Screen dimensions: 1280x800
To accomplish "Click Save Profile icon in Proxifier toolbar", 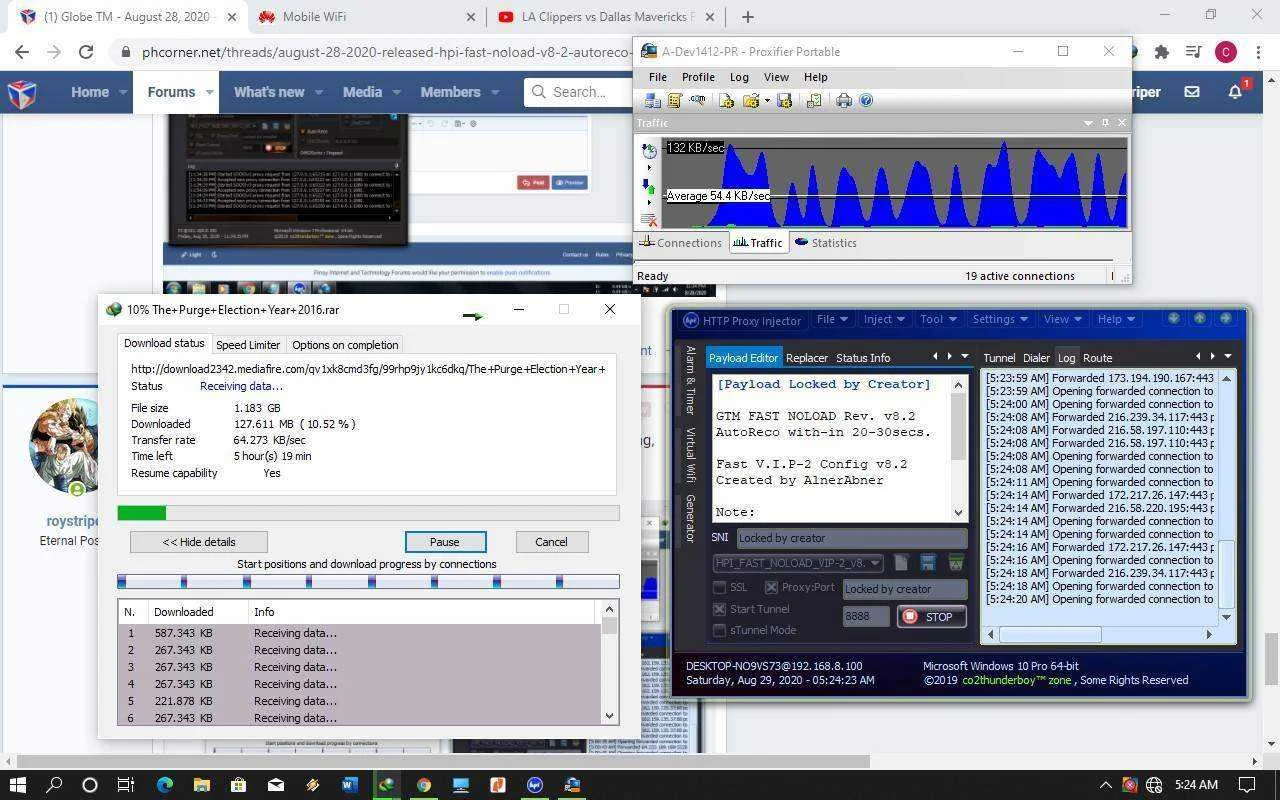I will pos(784,100).
